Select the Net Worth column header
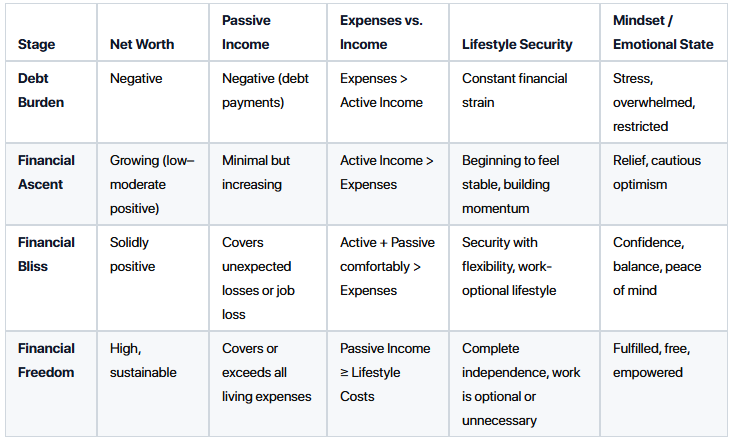The image size is (735, 442). (142, 44)
